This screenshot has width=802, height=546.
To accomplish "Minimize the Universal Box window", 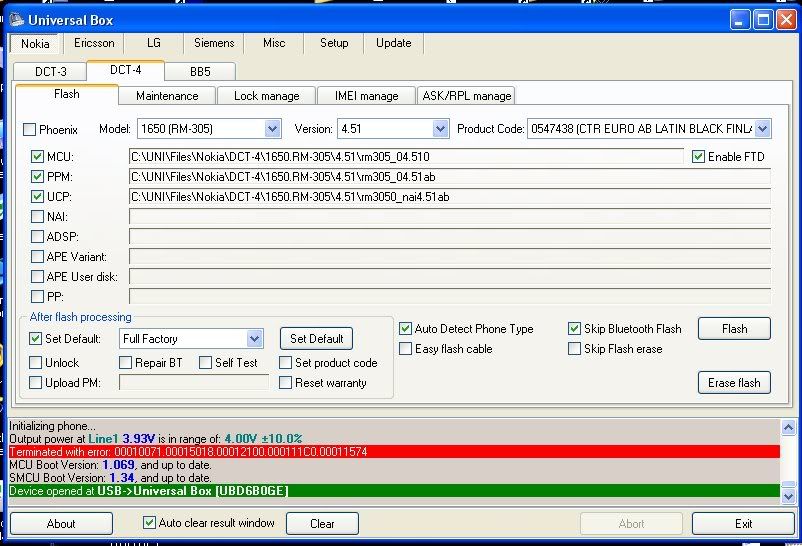I will coord(740,20).
